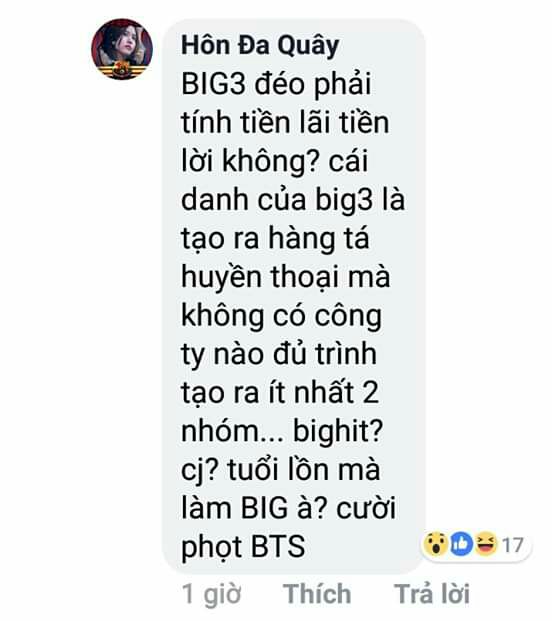Screen dimensions: 552x621
Task: Open the Hôn Đa Quây username link
Action: tap(260, 46)
